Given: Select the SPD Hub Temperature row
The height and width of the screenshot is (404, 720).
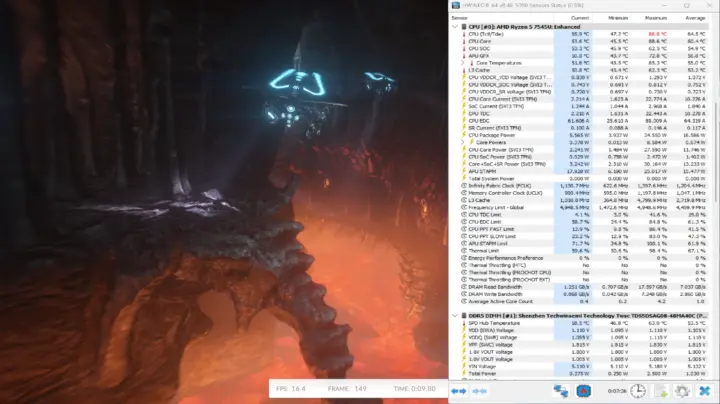Looking at the screenshot, I should tap(579, 323).
